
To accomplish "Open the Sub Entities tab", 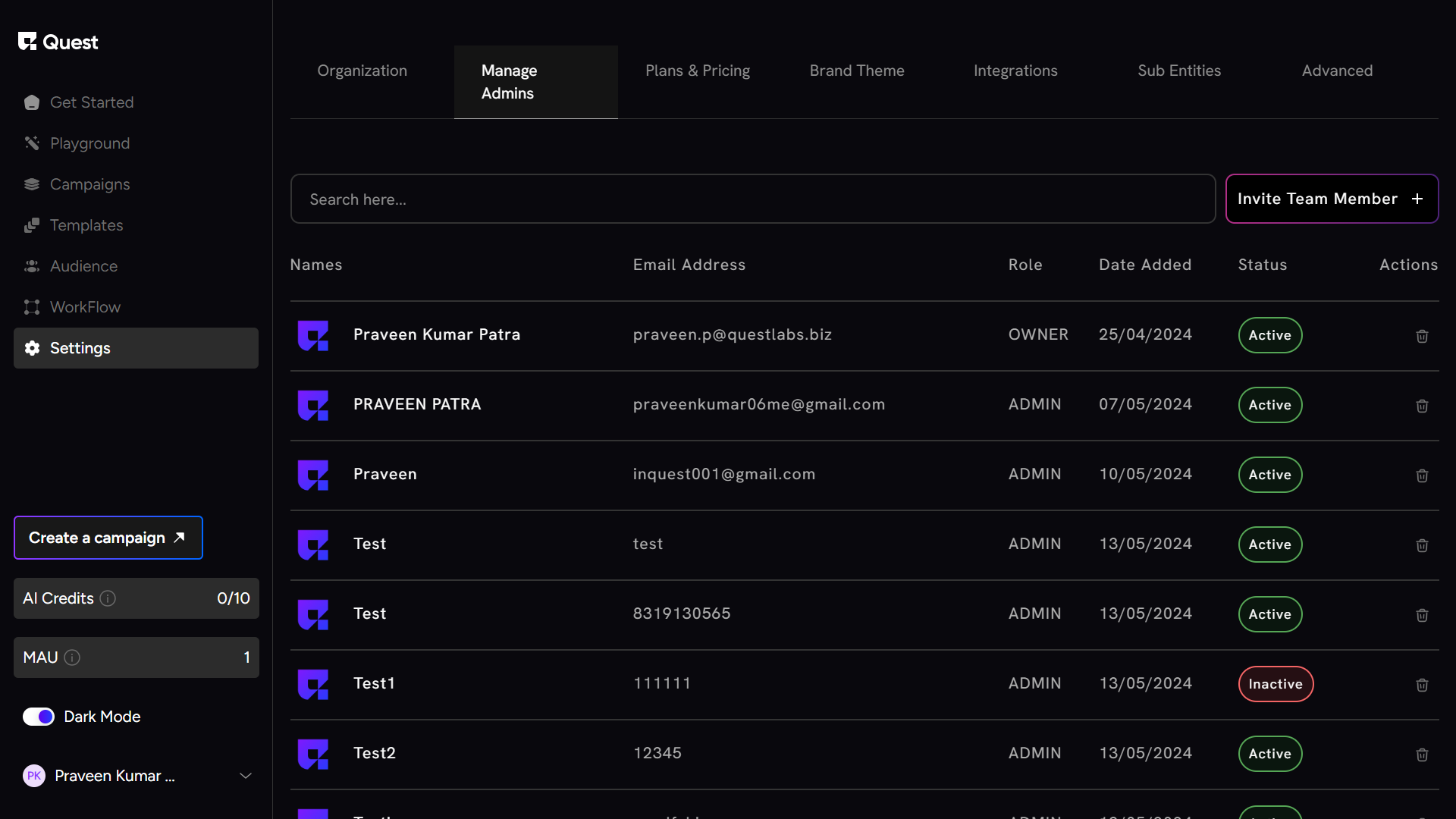I will click(x=1179, y=71).
